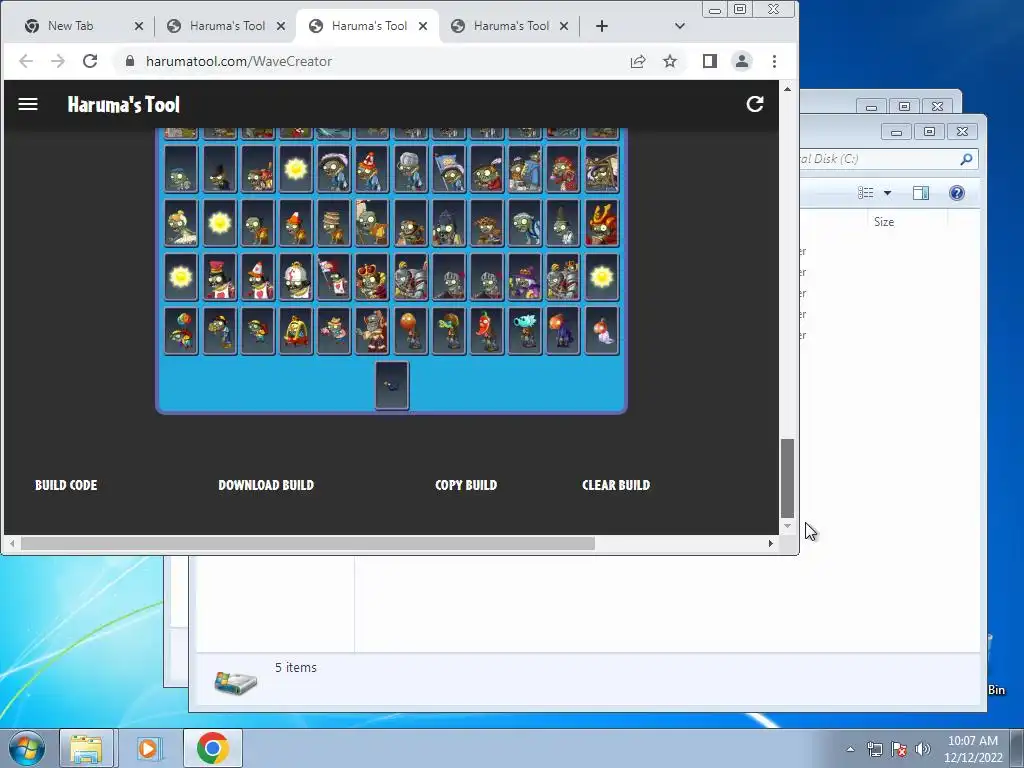The image size is (1024, 768).
Task: Click the share page icon in address bar
Action: coord(637,61)
